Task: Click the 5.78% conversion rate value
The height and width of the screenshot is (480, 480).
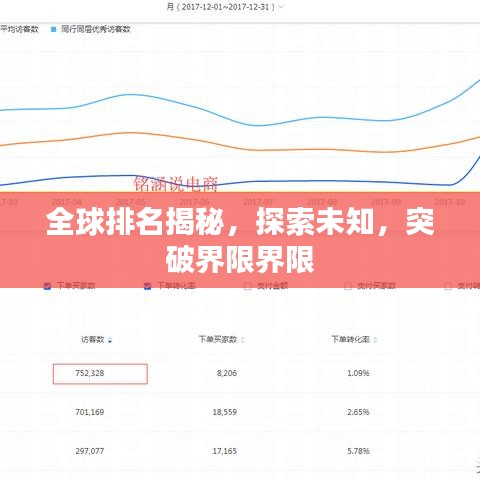Action: click(x=358, y=451)
